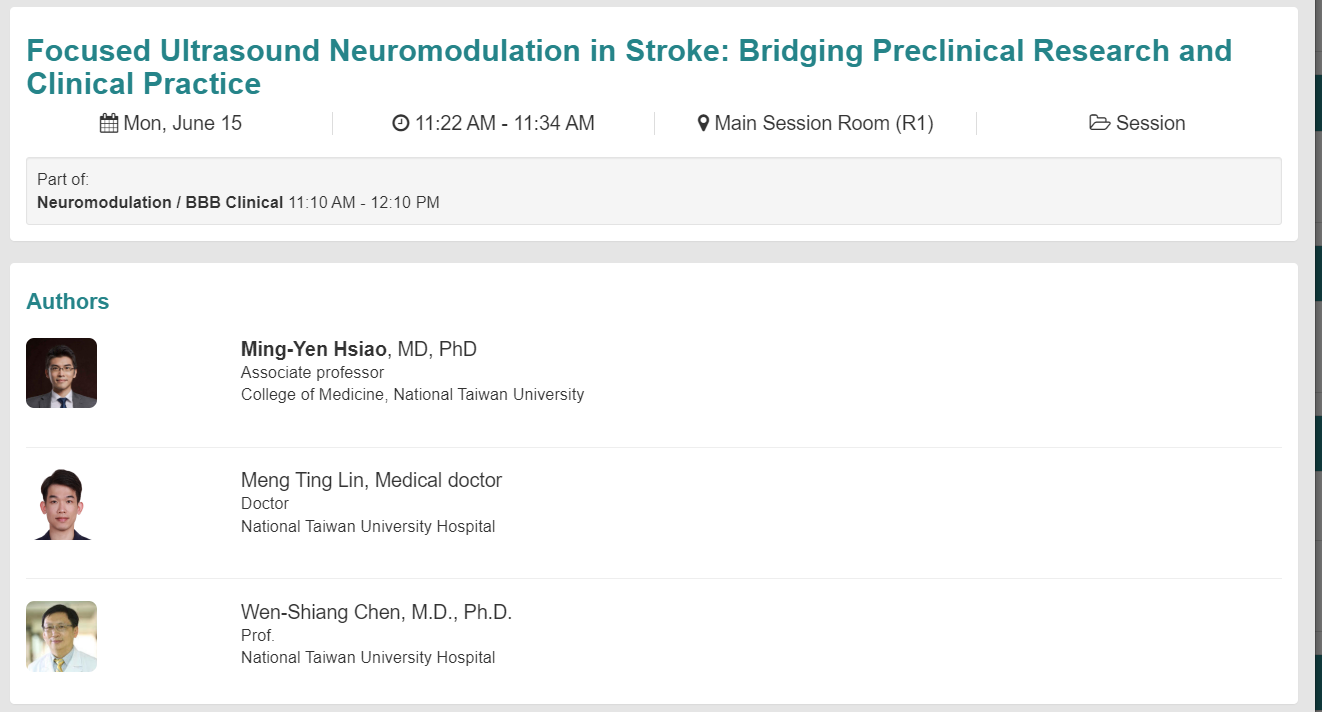
Task: Select author name Ming-Yen Hsiao
Action: point(314,349)
